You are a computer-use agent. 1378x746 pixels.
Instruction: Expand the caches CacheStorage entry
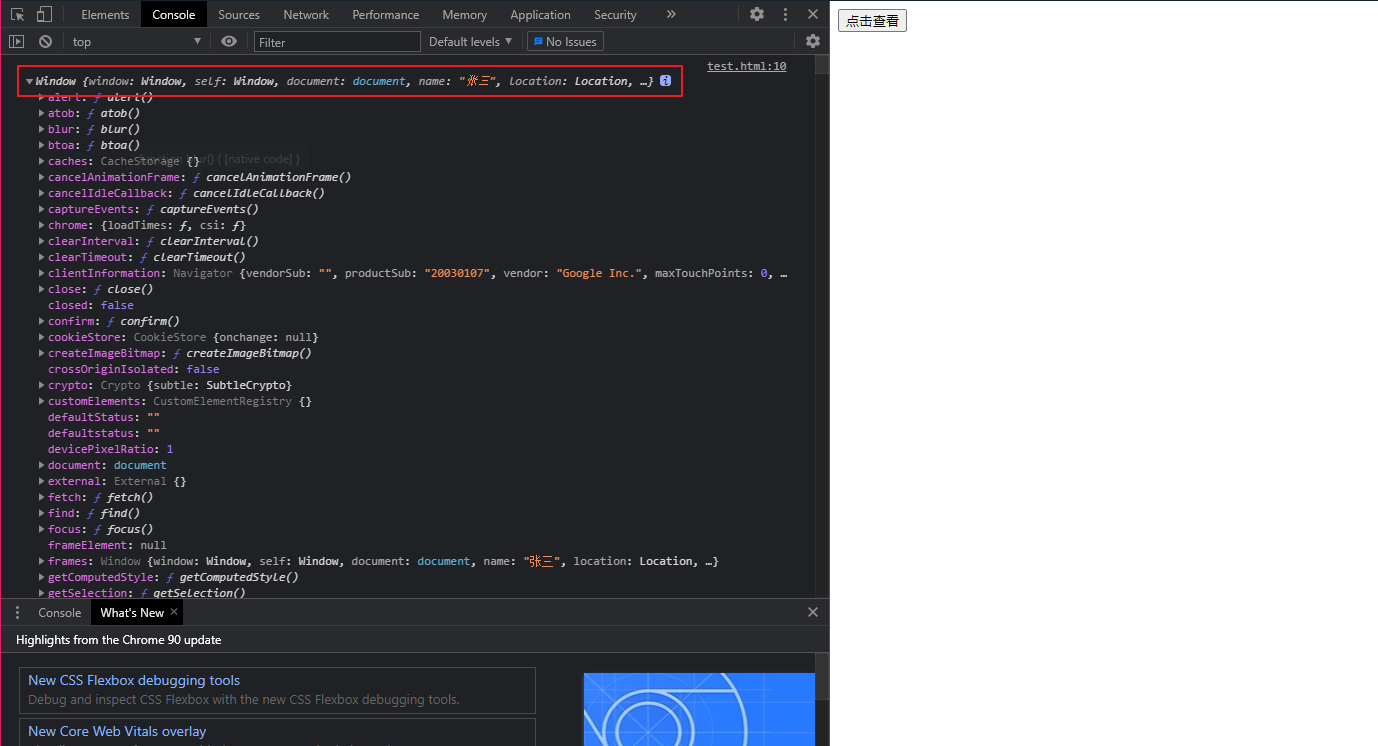point(42,161)
